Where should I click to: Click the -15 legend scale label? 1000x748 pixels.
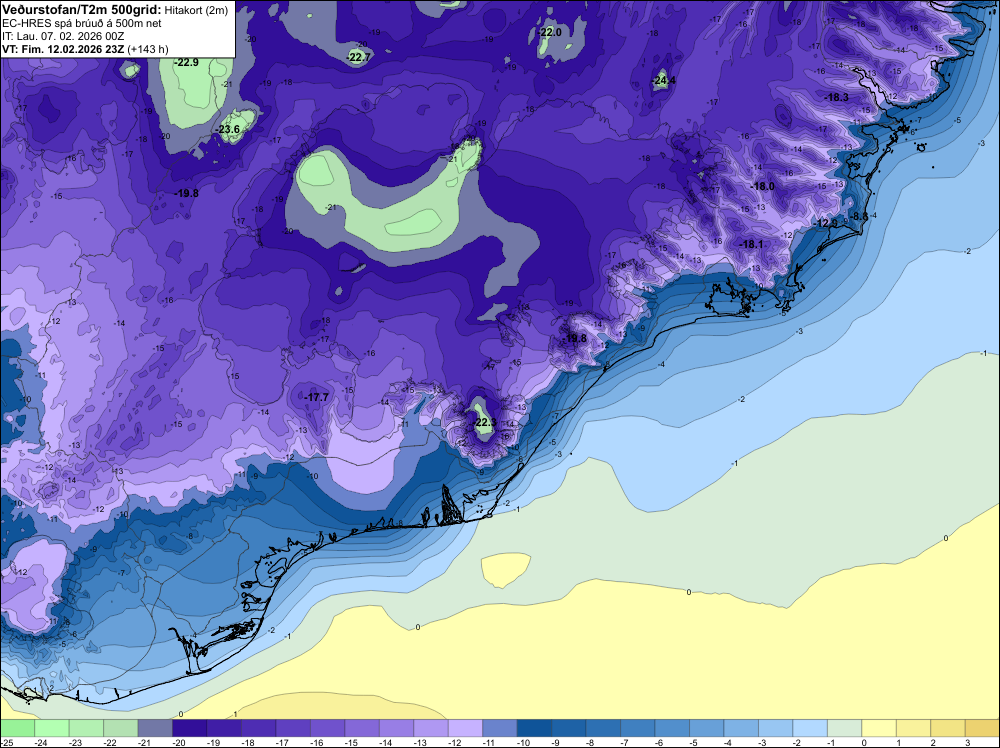[351, 742]
